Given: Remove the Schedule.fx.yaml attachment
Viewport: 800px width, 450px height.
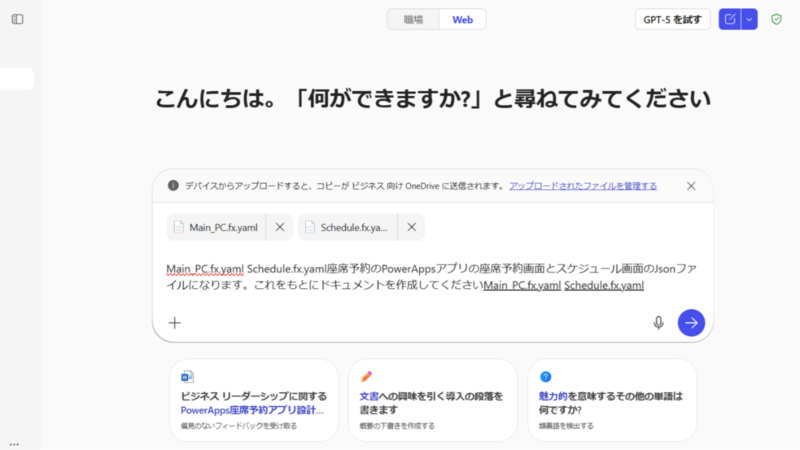Looking at the screenshot, I should (x=411, y=227).
